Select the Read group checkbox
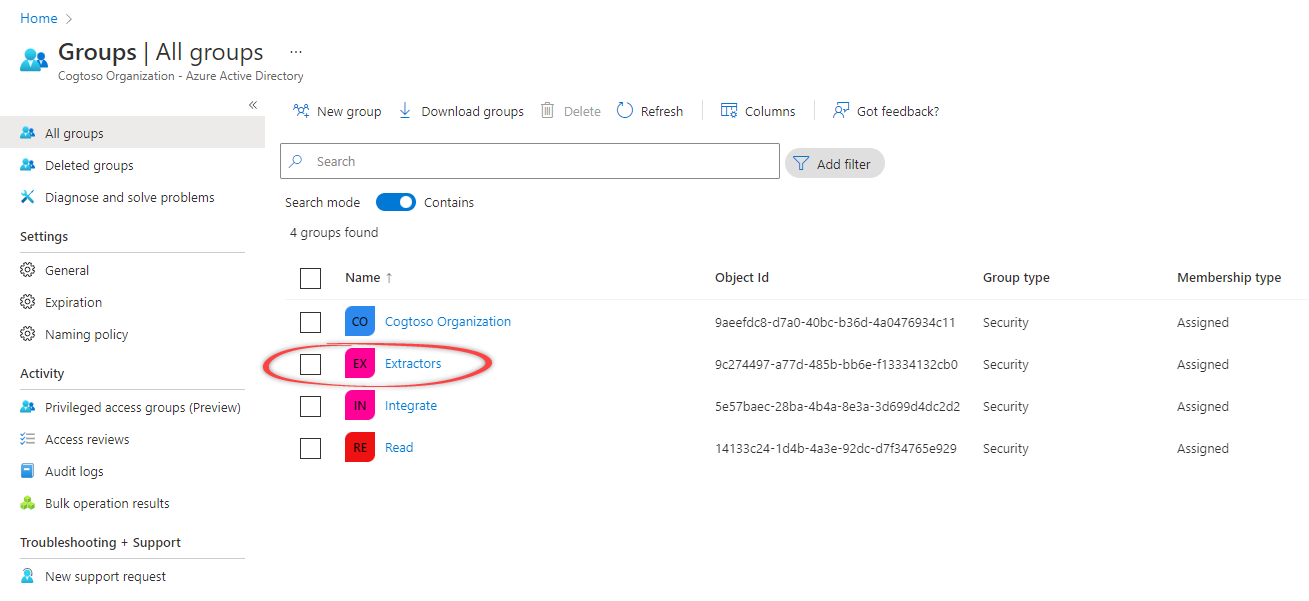Screen dimensions: 1309x601 click(311, 448)
